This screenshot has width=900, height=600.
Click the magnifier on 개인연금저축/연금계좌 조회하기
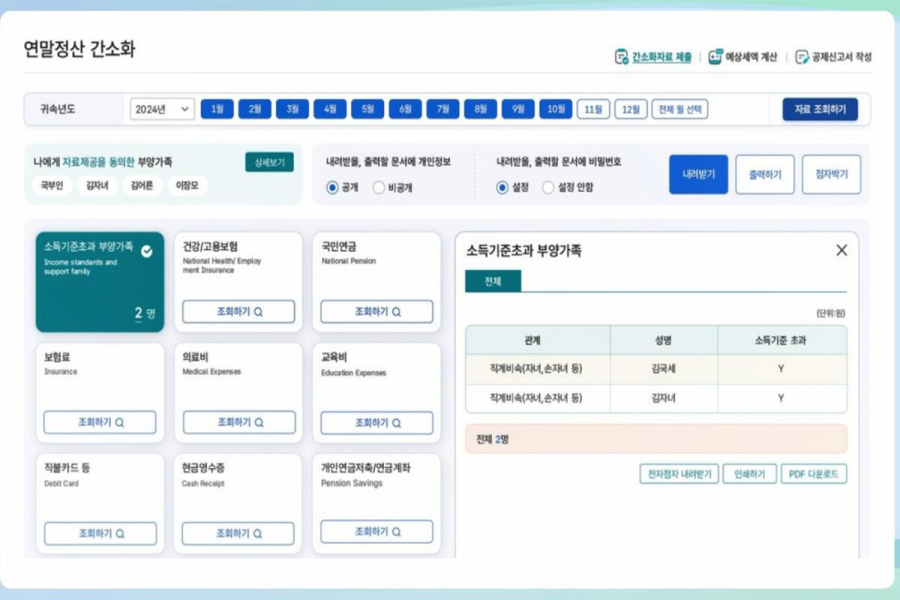tap(398, 530)
